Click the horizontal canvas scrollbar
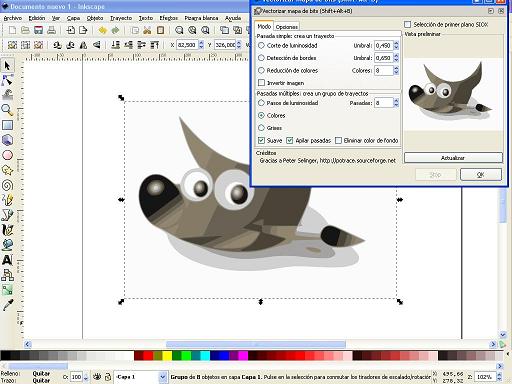The height and width of the screenshot is (384, 512). click(x=256, y=344)
